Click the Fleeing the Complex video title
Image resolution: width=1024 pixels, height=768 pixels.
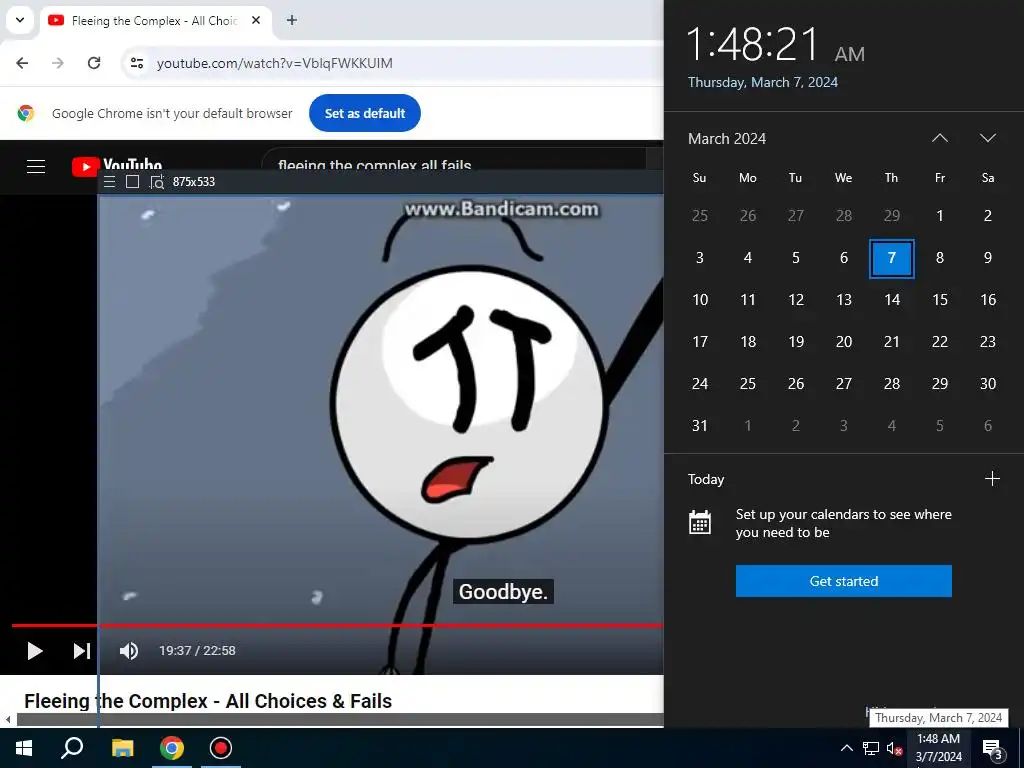click(208, 701)
